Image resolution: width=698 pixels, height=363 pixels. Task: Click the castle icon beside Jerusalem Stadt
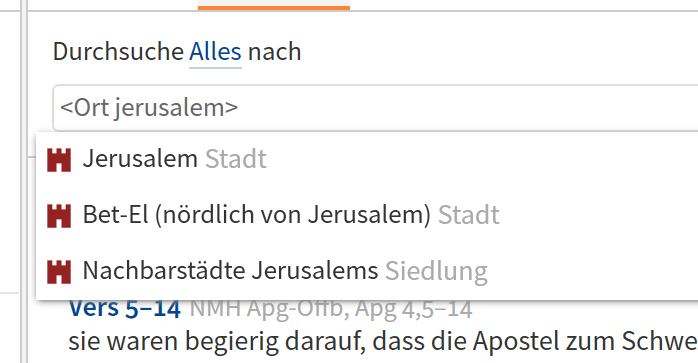(x=59, y=160)
